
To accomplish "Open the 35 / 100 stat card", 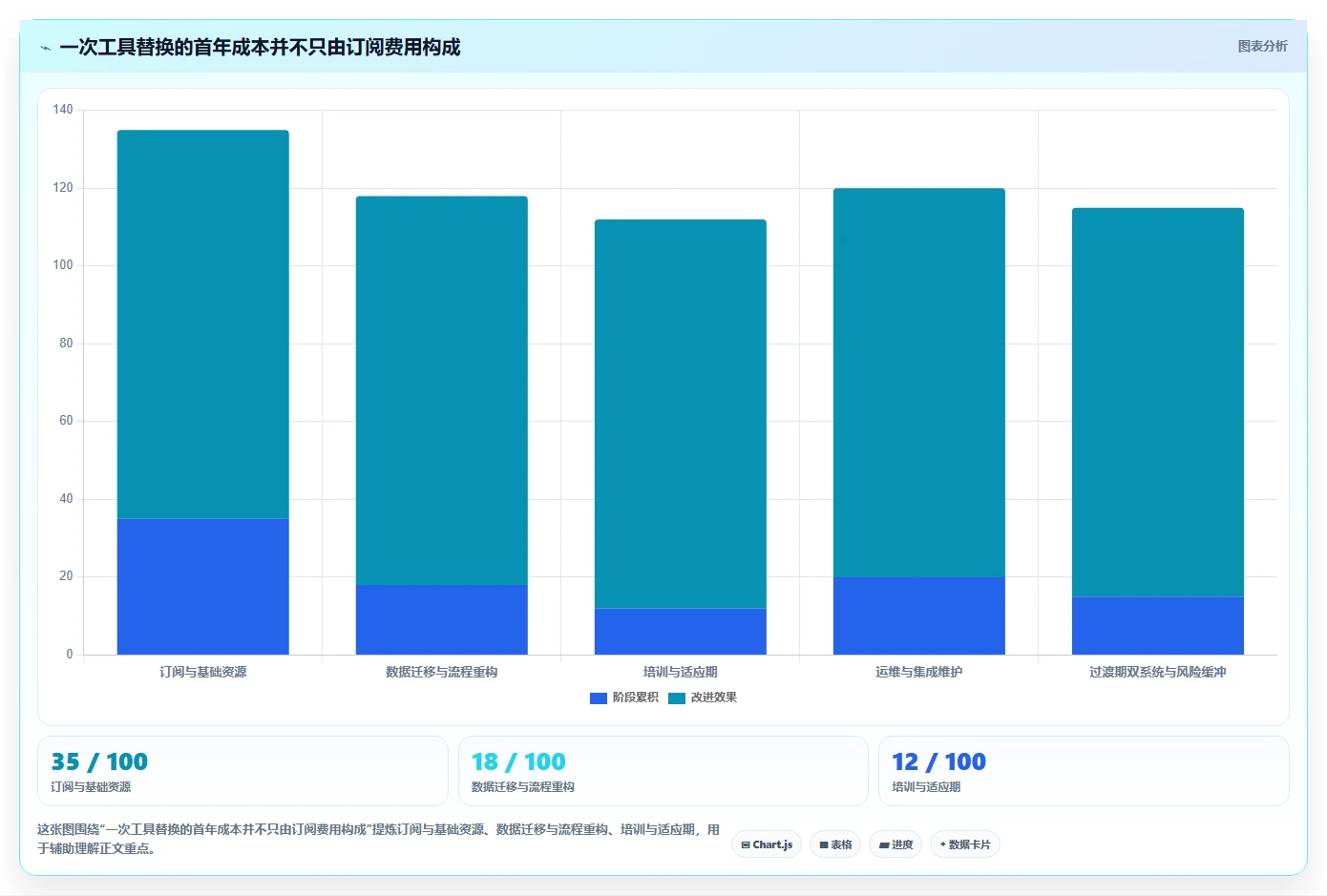I will (x=242, y=771).
